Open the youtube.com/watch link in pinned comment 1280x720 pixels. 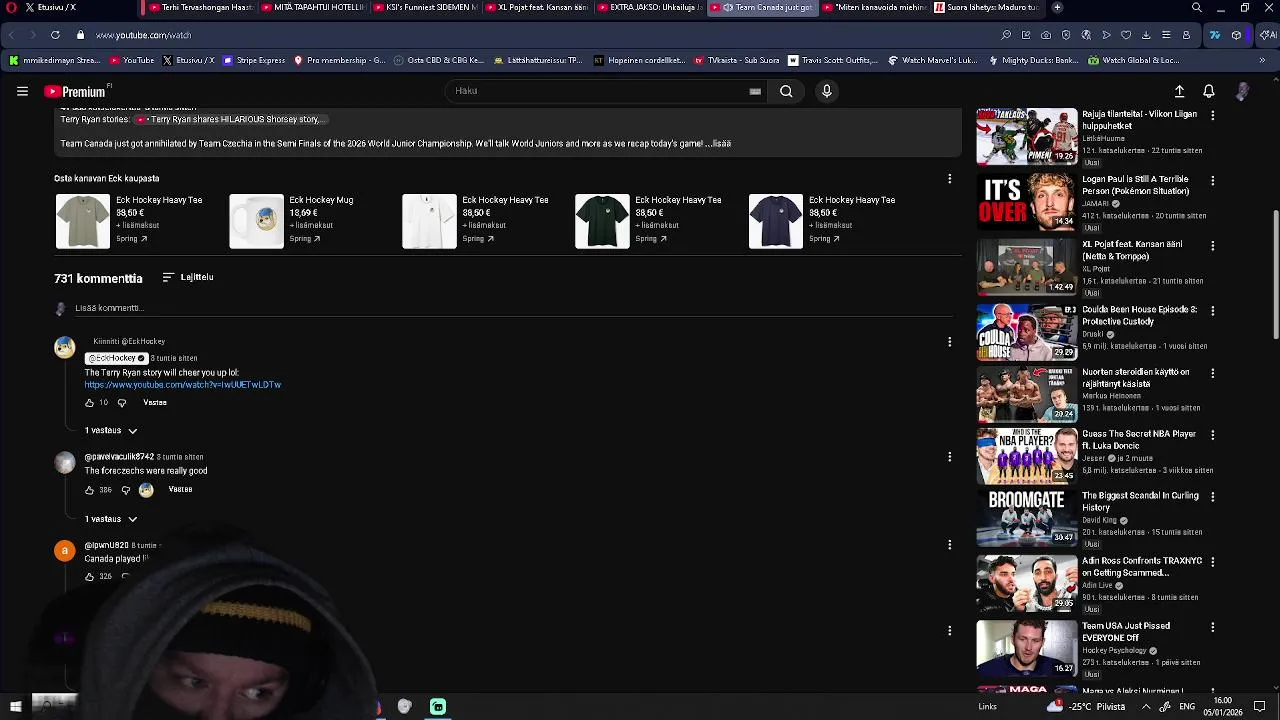click(183, 385)
